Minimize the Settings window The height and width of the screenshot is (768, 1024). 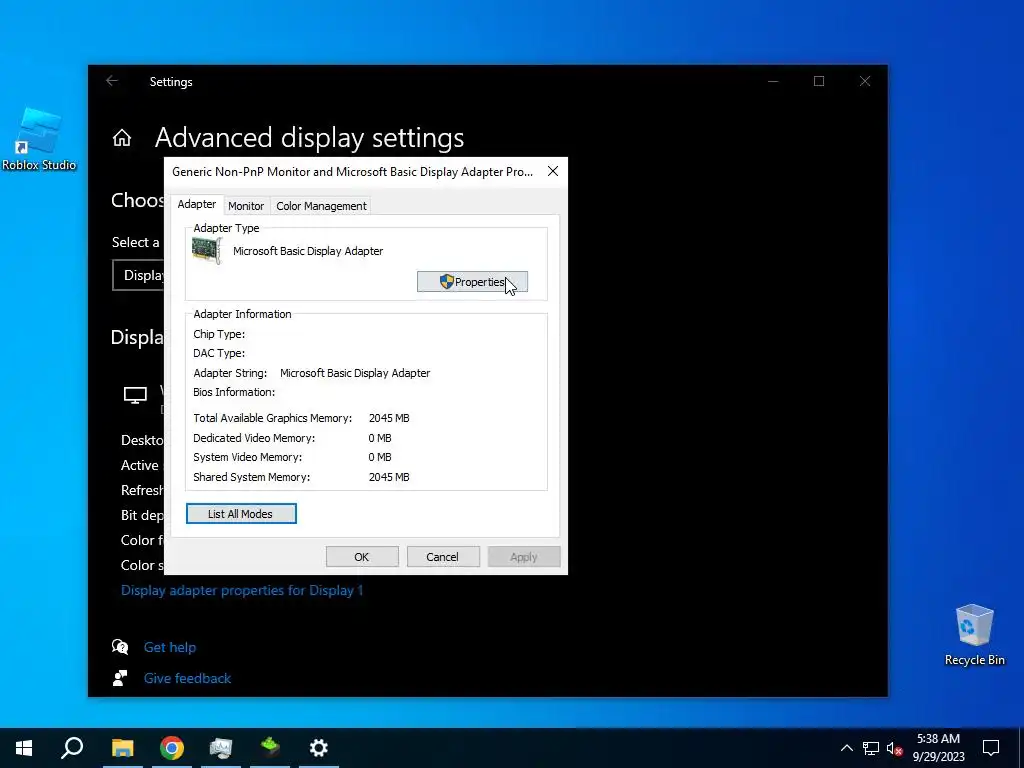(x=773, y=81)
